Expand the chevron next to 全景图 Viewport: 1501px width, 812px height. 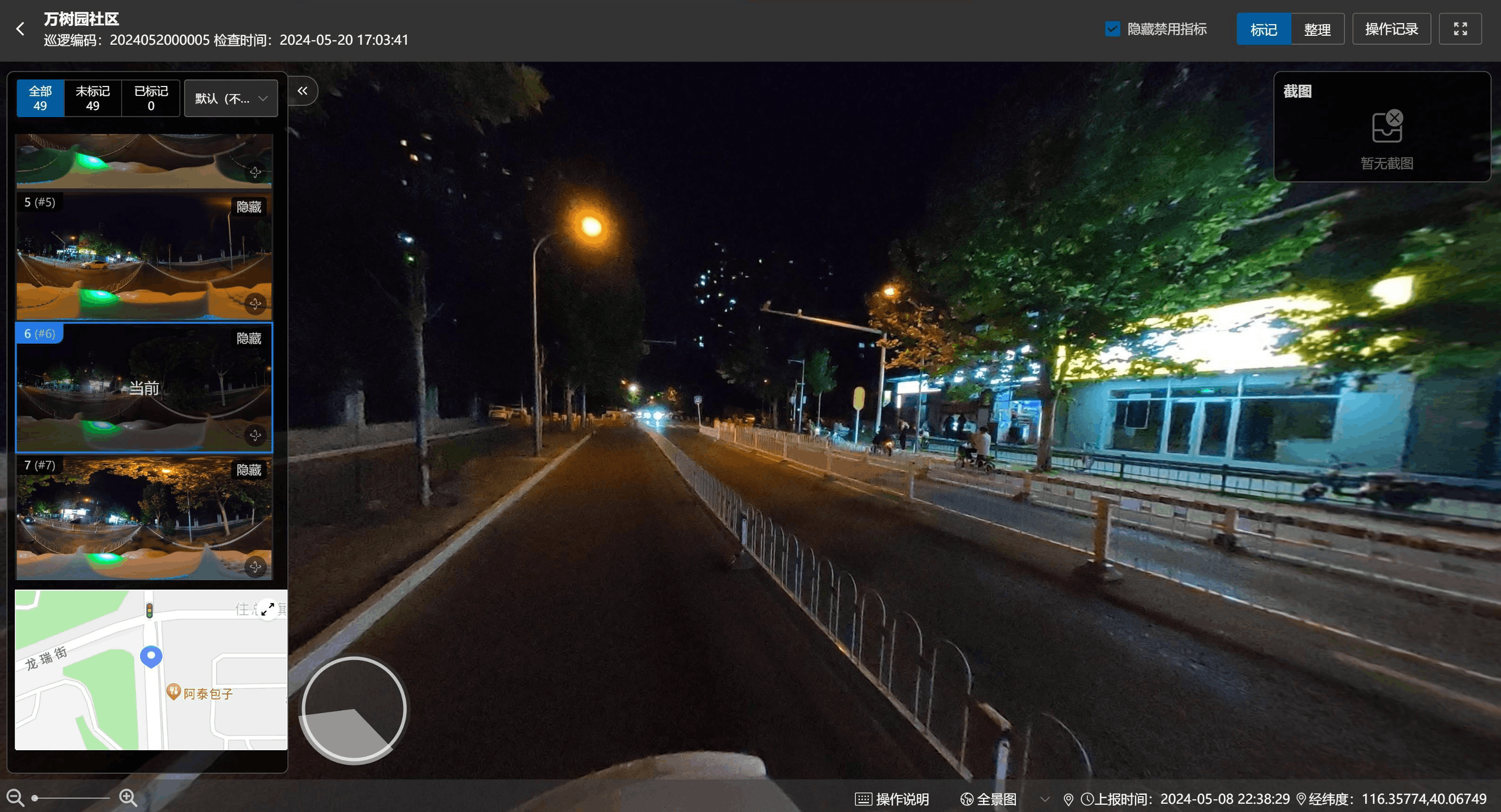pos(1044,798)
